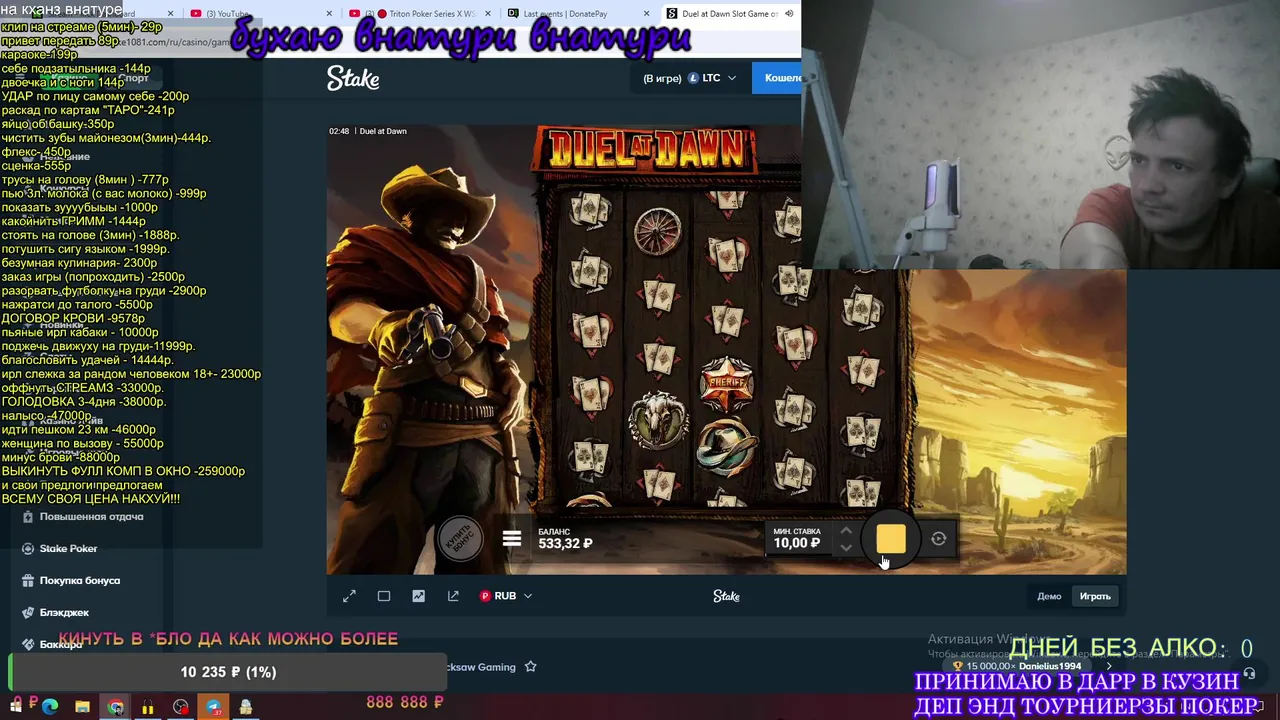Click the balance value 533,32 ₽
Viewport: 1280px width, 720px height.
coord(565,544)
